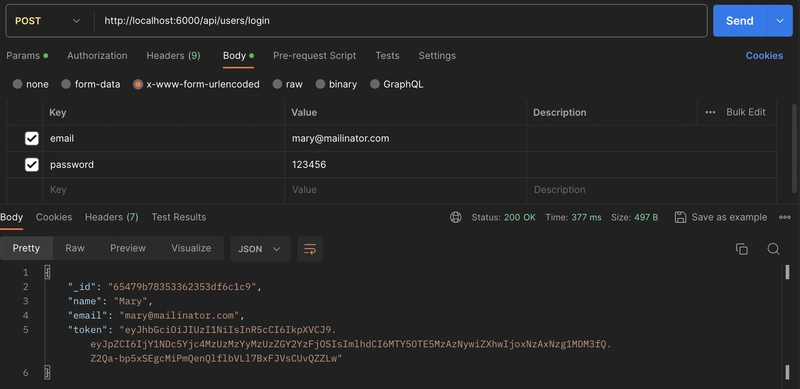The image size is (800, 389).
Task: Uncheck the password parameter checkbox
Action: [32, 164]
